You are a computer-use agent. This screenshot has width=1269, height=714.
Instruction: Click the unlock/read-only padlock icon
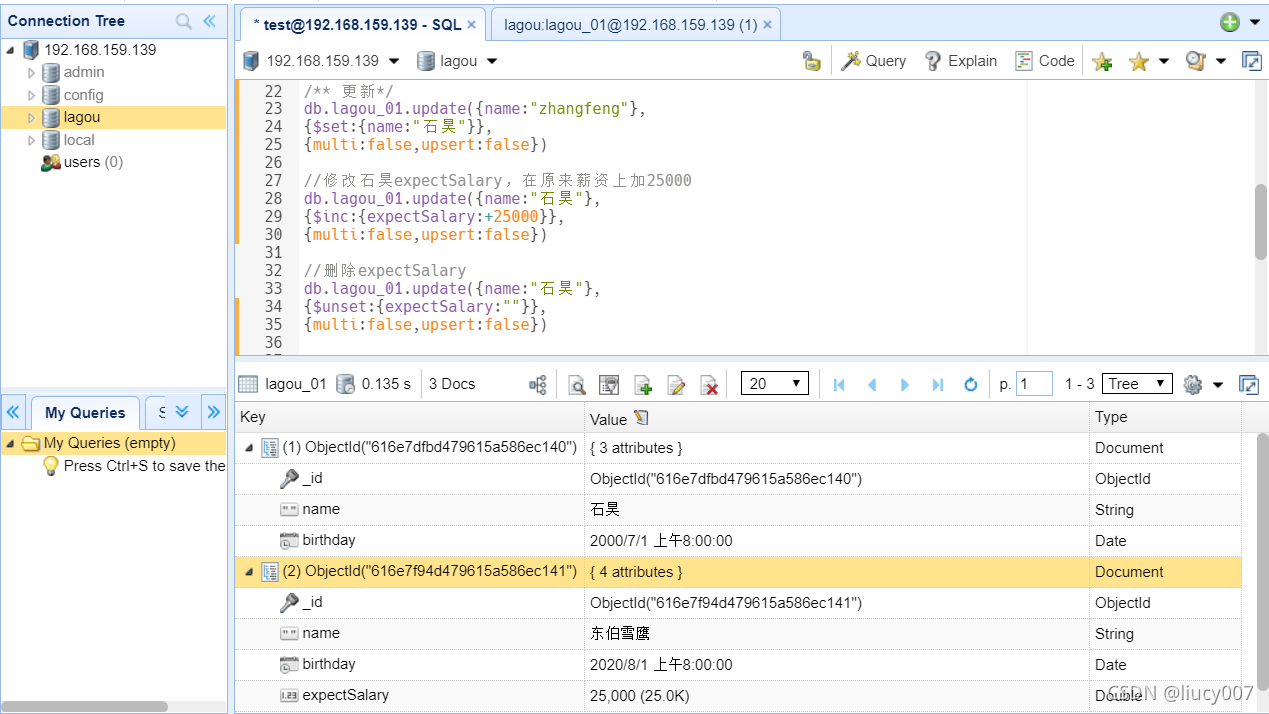coord(812,61)
